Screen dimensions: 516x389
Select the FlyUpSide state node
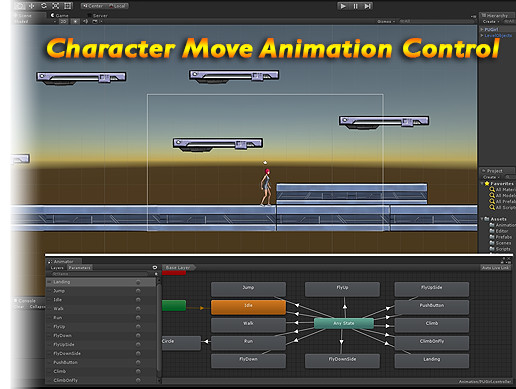pyautogui.click(x=432, y=289)
